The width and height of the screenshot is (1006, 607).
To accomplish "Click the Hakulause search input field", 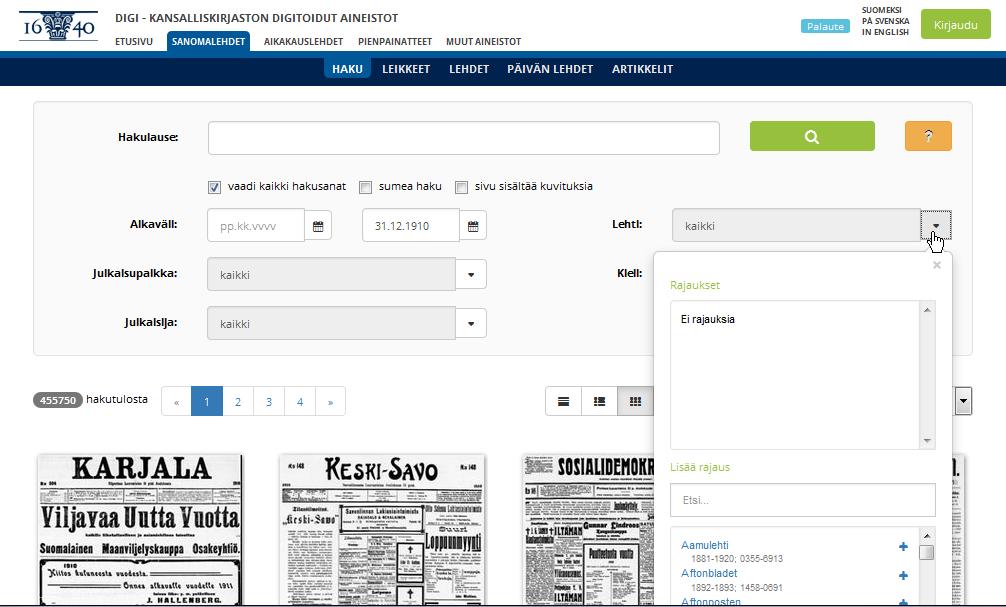I will 464,138.
